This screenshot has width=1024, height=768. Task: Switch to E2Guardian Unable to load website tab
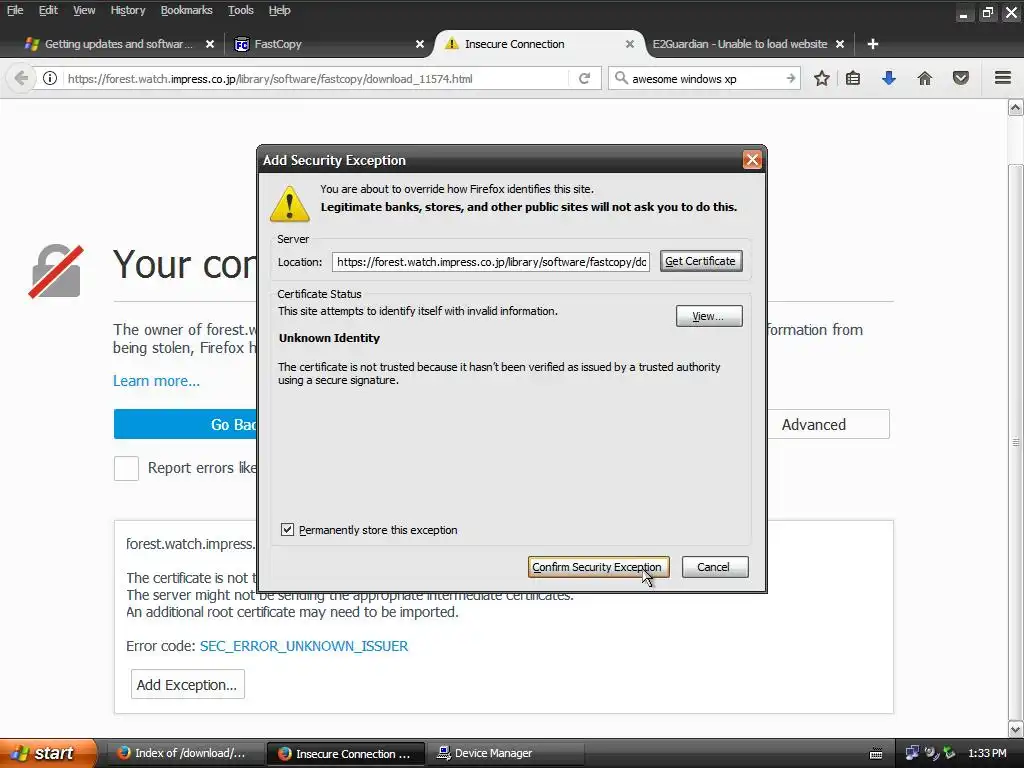740,44
